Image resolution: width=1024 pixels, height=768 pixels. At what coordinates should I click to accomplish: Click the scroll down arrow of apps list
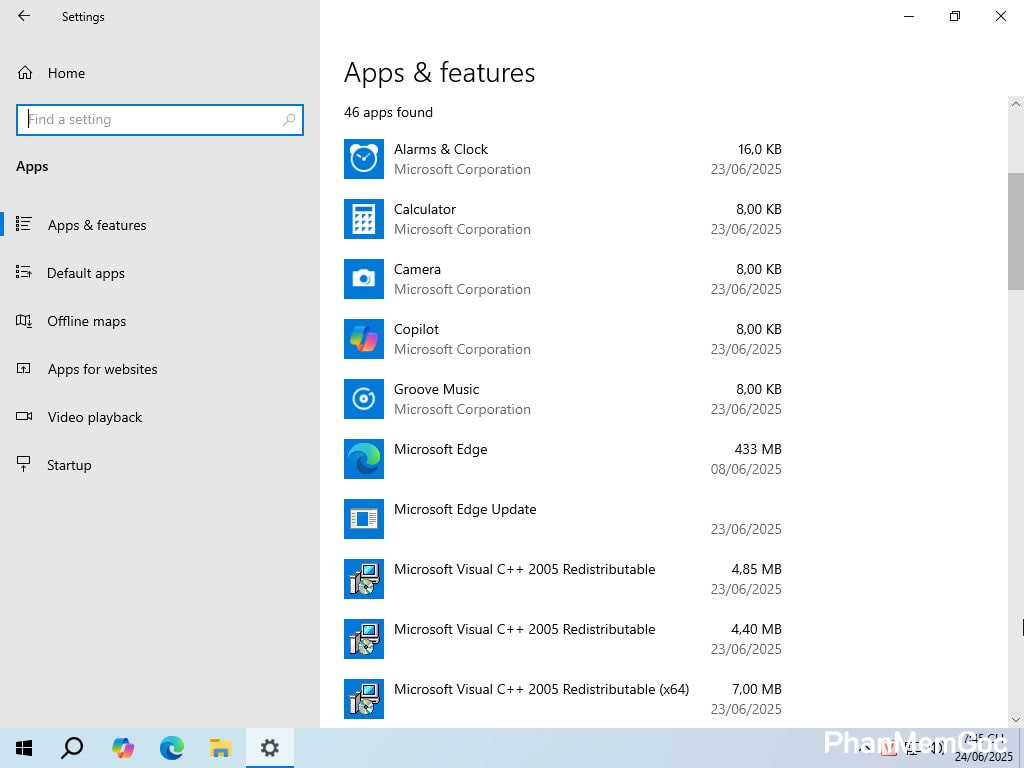[1016, 719]
